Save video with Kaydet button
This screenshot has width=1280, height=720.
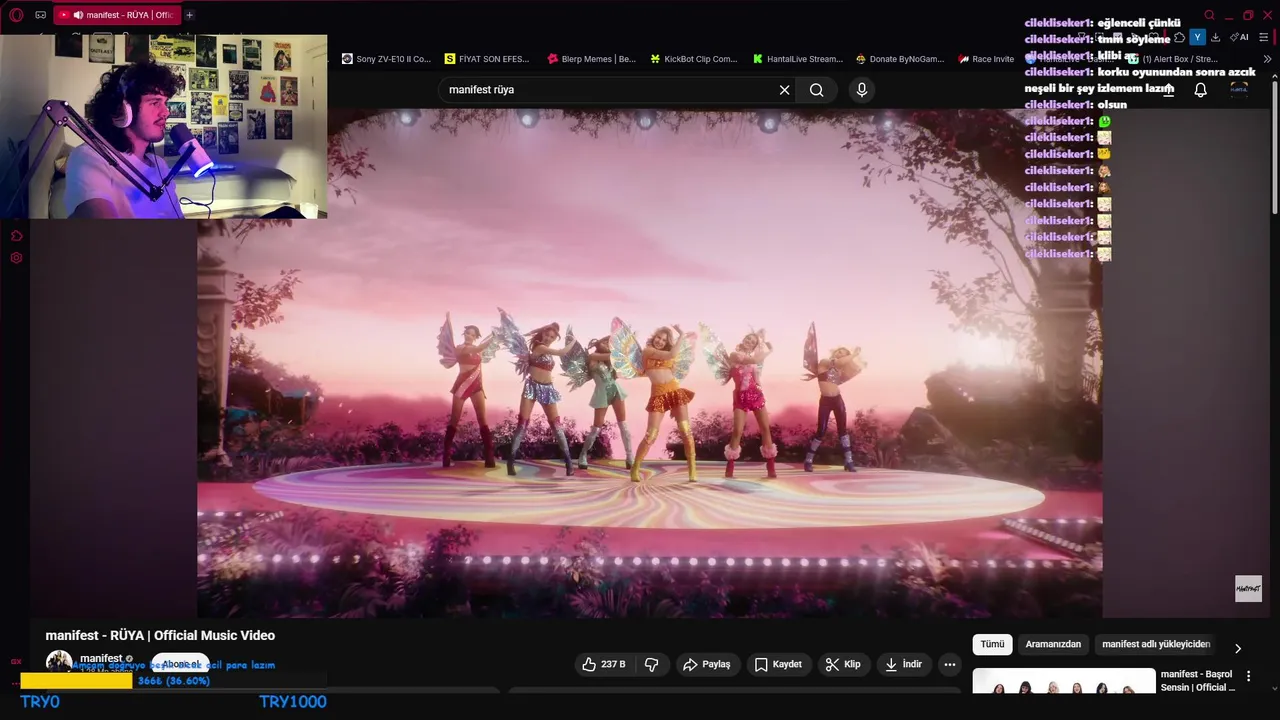[778, 664]
